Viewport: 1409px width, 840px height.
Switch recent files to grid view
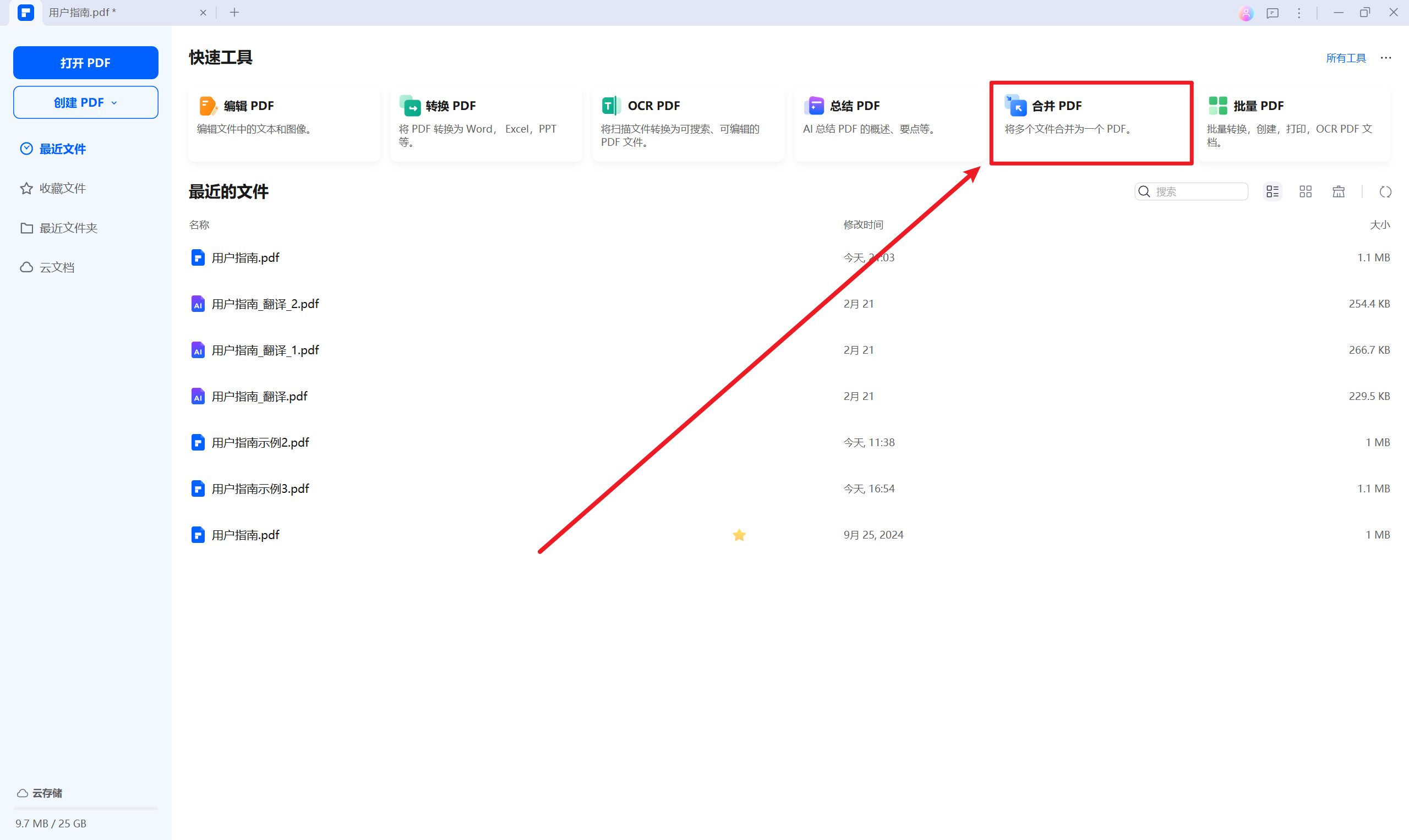point(1306,192)
